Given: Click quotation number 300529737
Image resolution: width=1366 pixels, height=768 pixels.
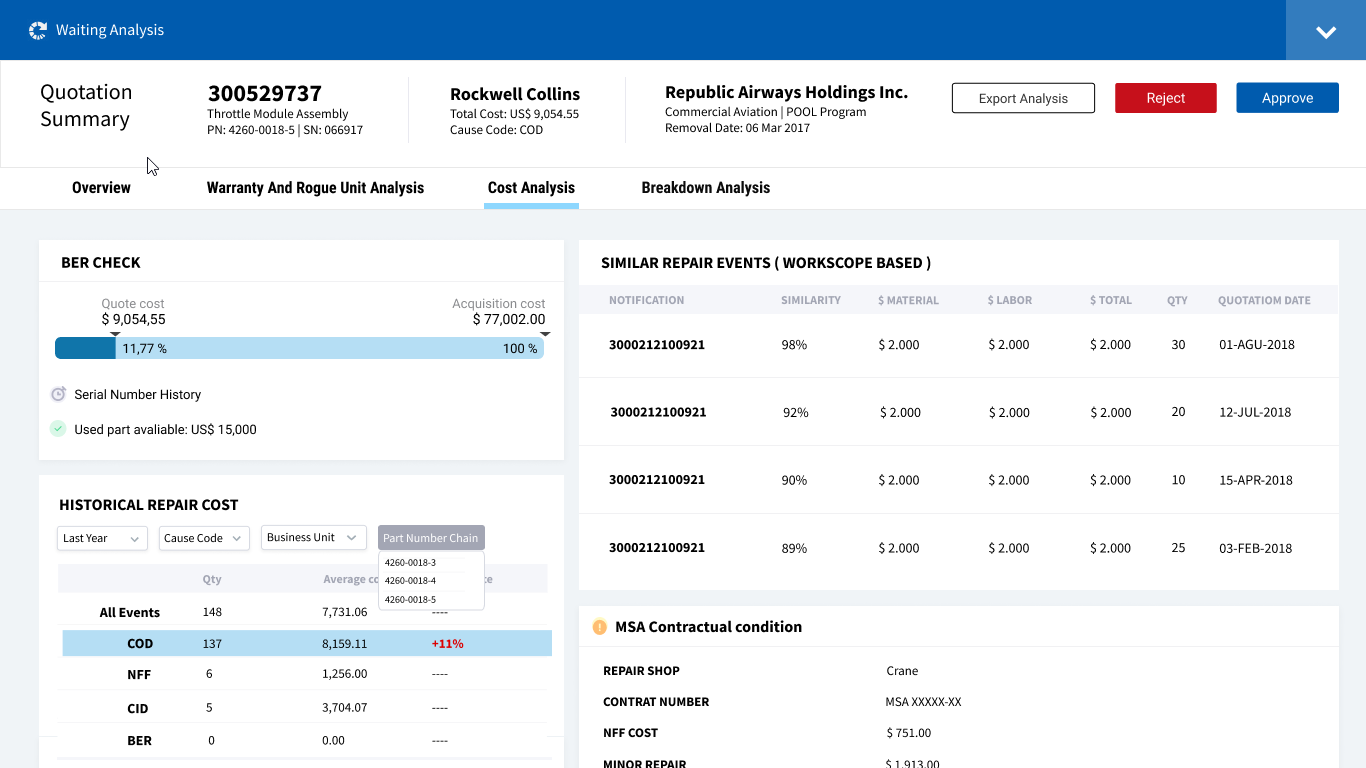Looking at the screenshot, I should click(265, 94).
